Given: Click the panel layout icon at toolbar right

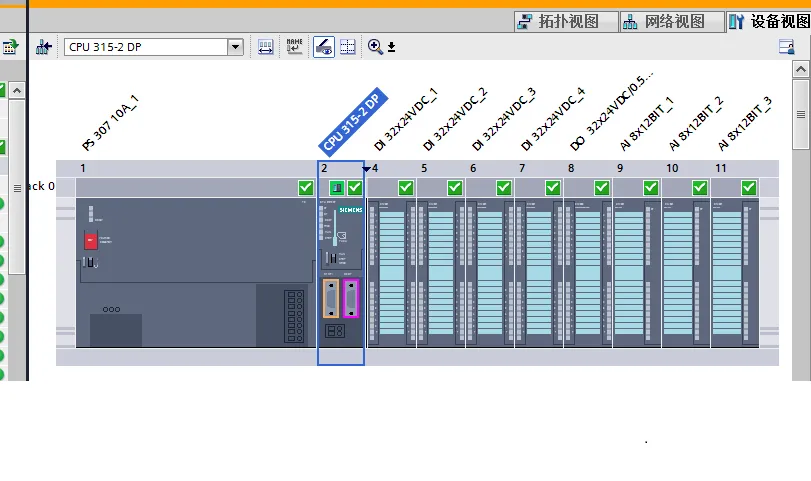Looking at the screenshot, I should 786,47.
